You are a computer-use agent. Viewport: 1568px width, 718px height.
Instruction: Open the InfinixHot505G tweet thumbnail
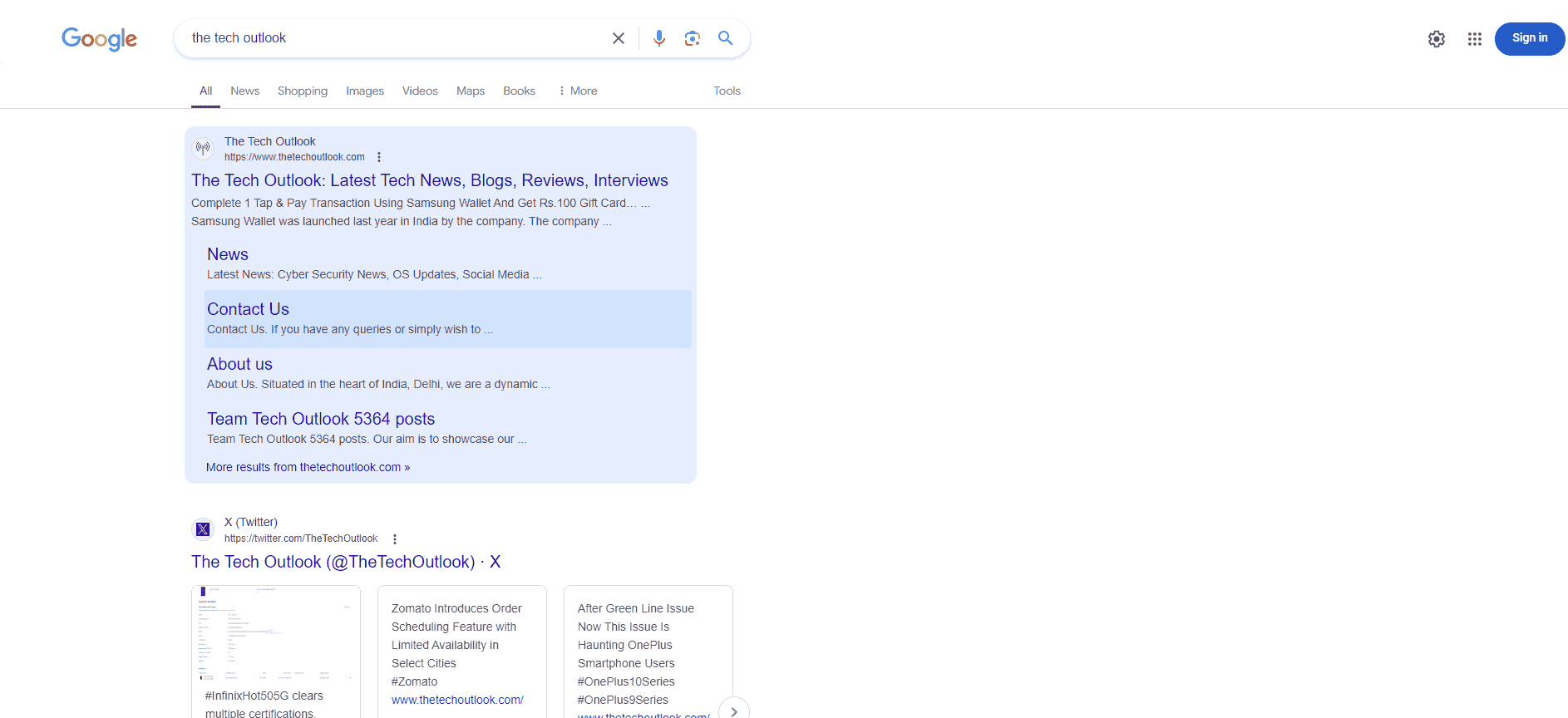point(275,633)
